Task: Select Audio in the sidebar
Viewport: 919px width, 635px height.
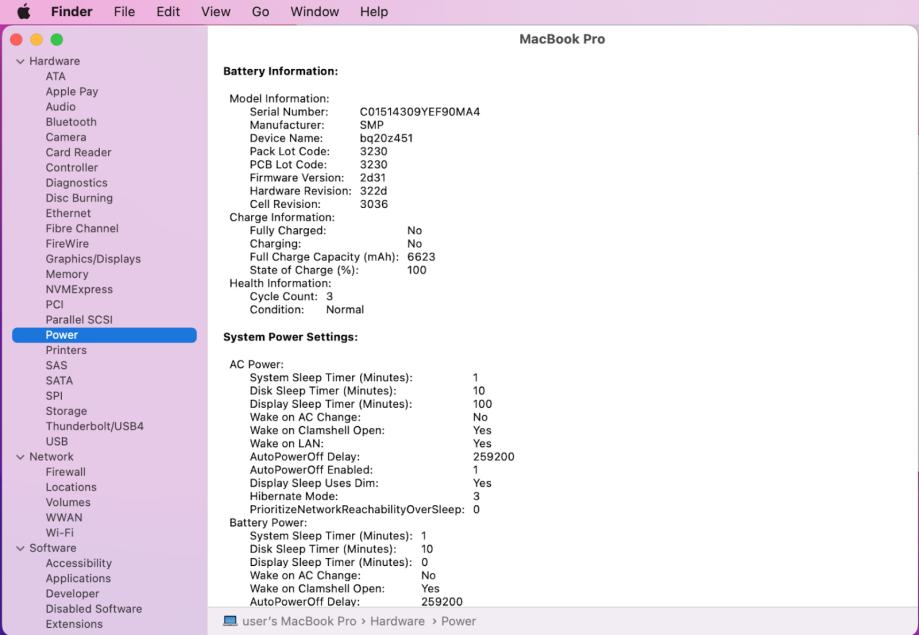Action: click(x=60, y=107)
